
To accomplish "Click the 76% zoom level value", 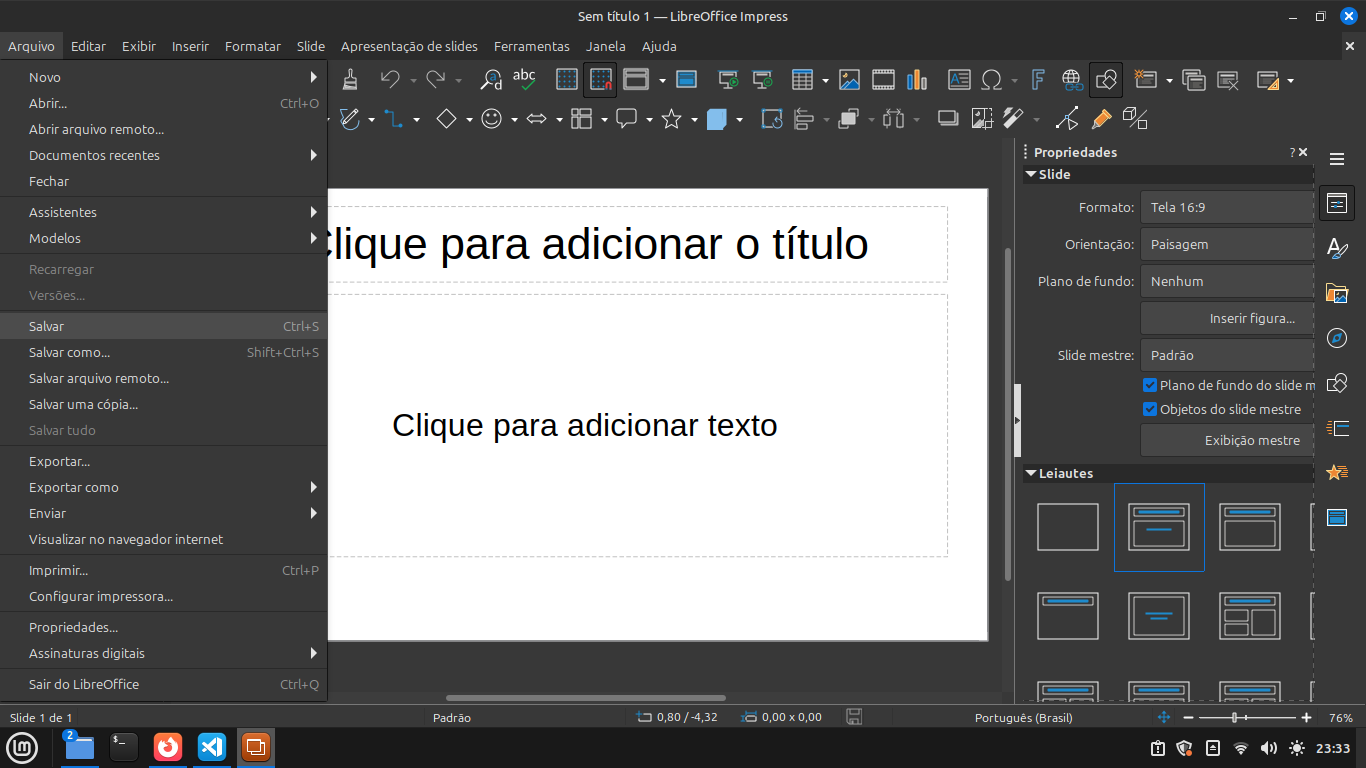I will [1340, 717].
